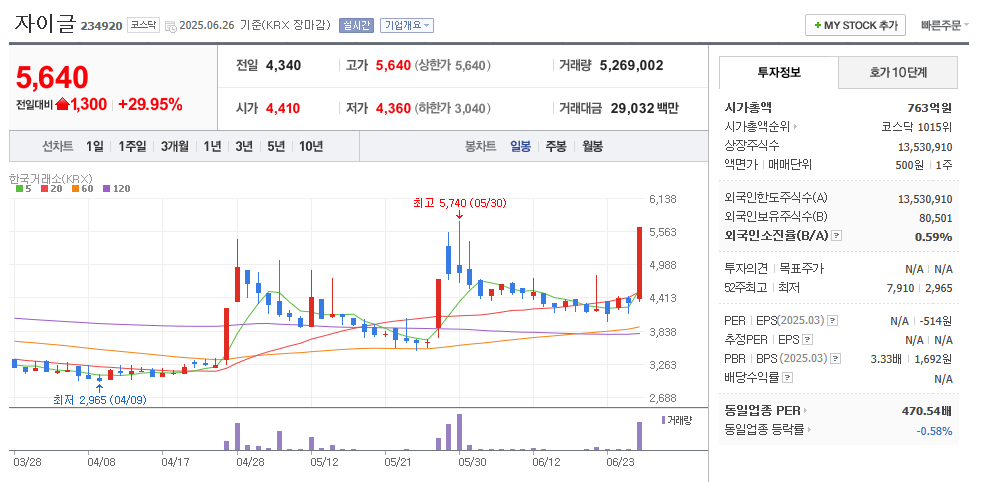Viewport: 983px width, 482px height.
Task: Select the 일봉 daily candle chart
Action: [x=520, y=147]
